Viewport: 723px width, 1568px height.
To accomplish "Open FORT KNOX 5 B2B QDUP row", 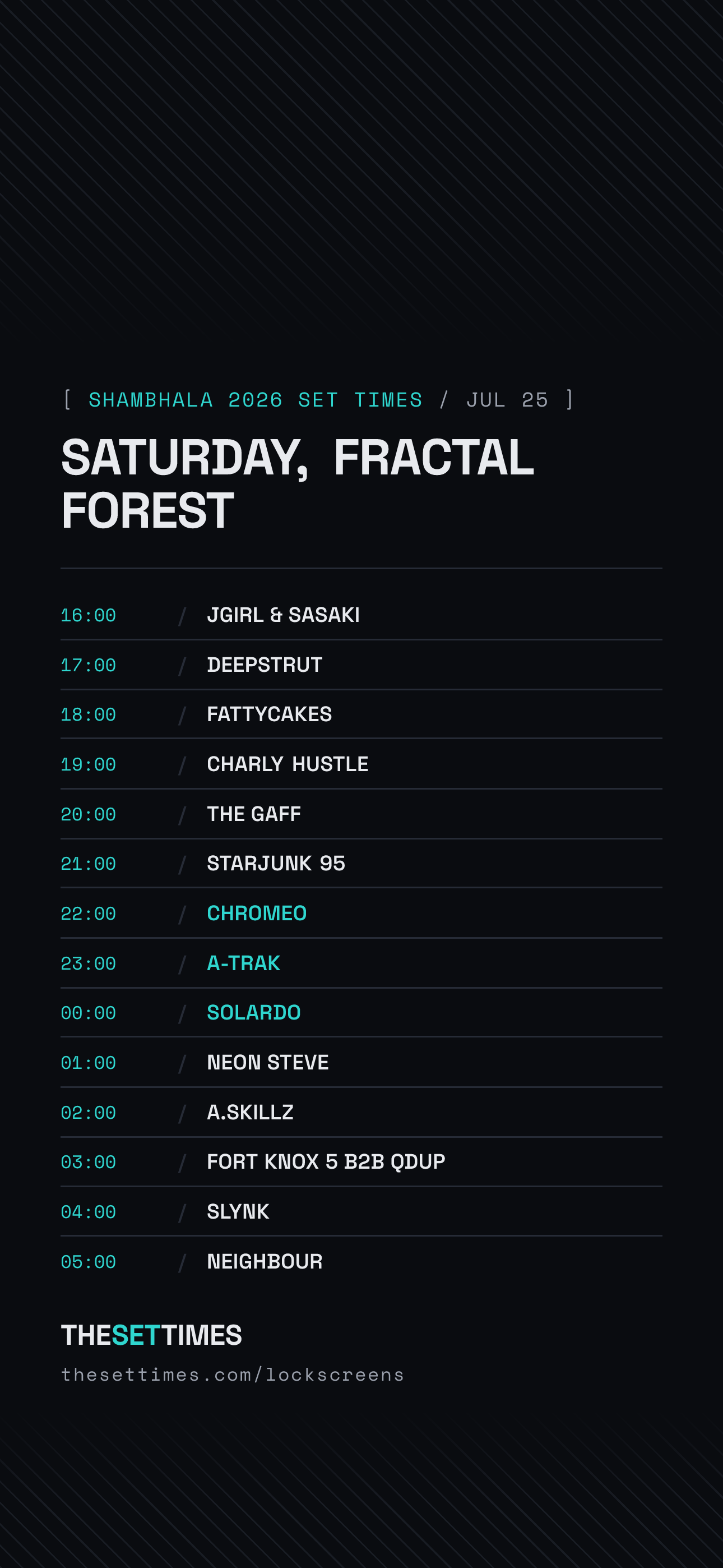I will 361,1161.
